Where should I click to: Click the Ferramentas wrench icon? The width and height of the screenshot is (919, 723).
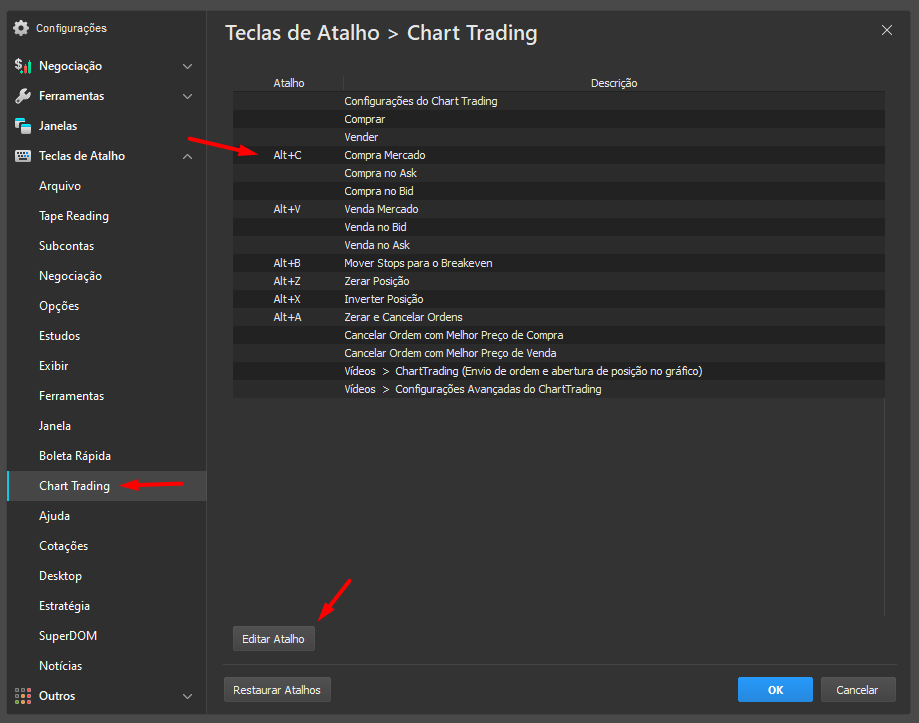pyautogui.click(x=22, y=96)
